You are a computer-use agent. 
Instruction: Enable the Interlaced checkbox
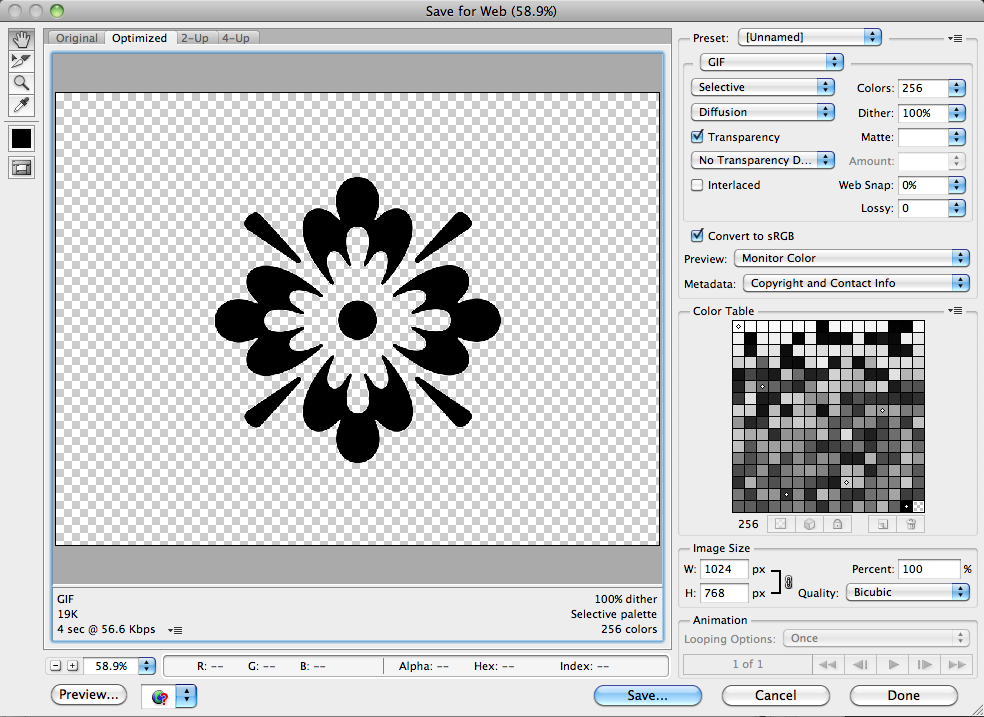pyautogui.click(x=698, y=185)
